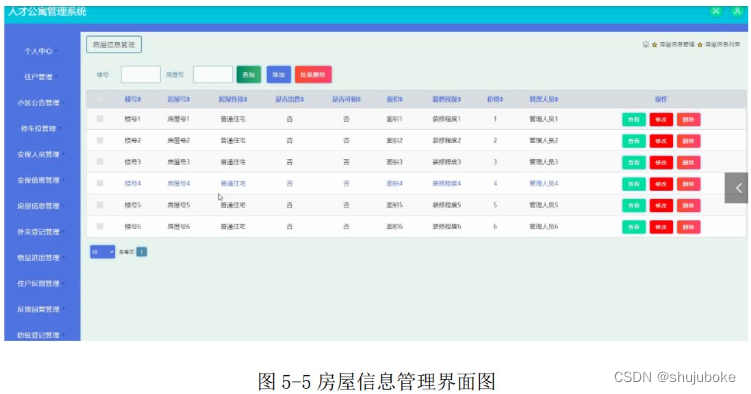Sort table by 楼号 column header
Screen dimensions: 751x394
click(133, 99)
